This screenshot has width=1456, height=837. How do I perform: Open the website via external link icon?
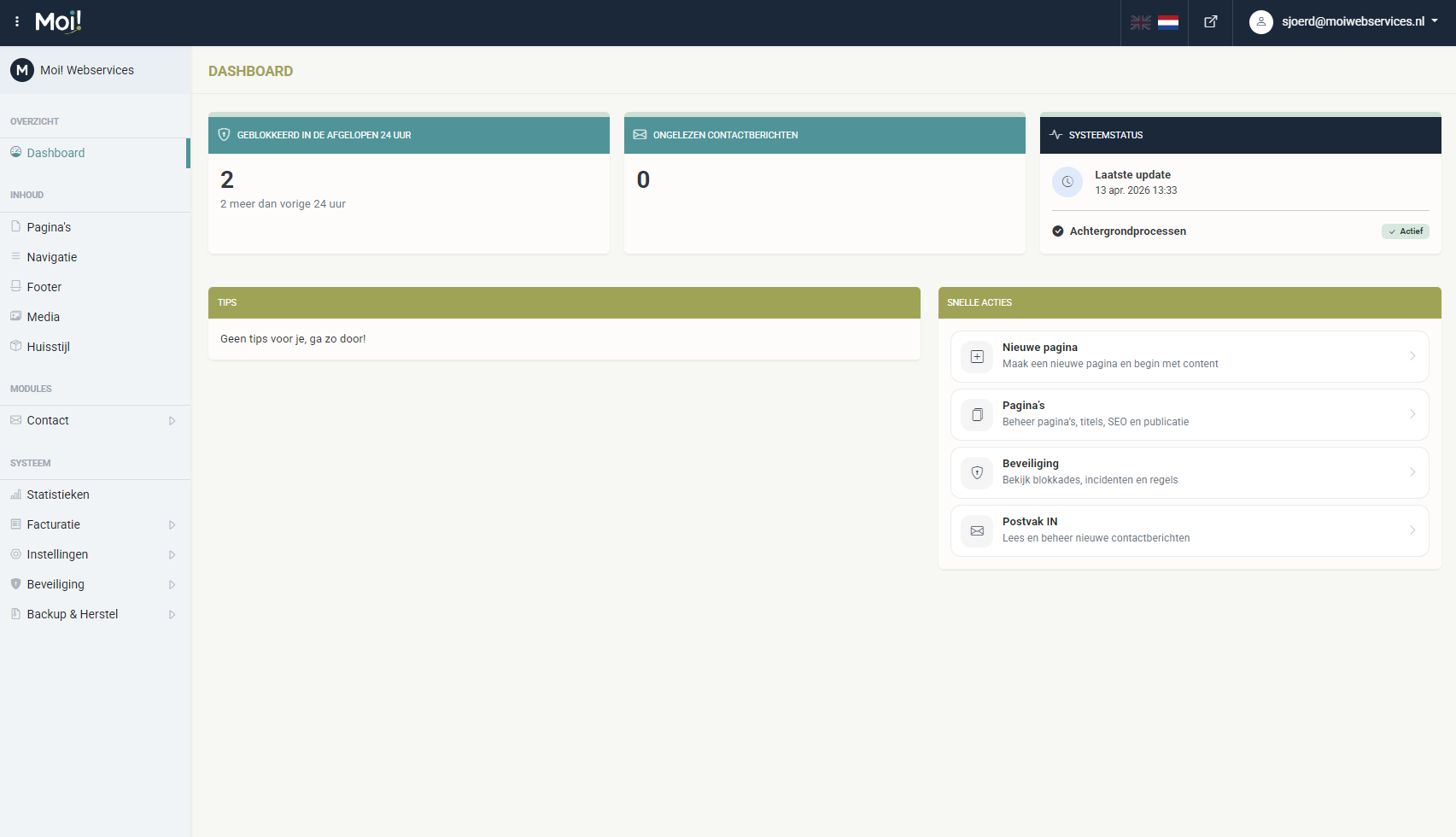tap(1210, 22)
